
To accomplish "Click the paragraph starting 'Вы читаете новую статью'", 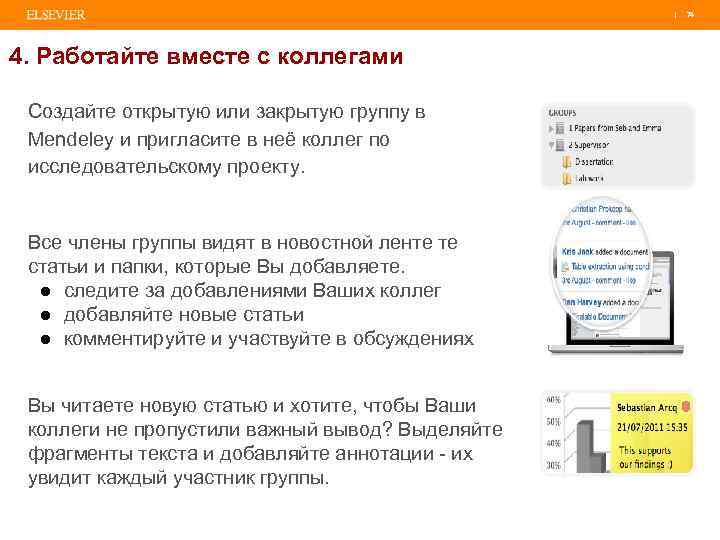I will pos(265,442).
